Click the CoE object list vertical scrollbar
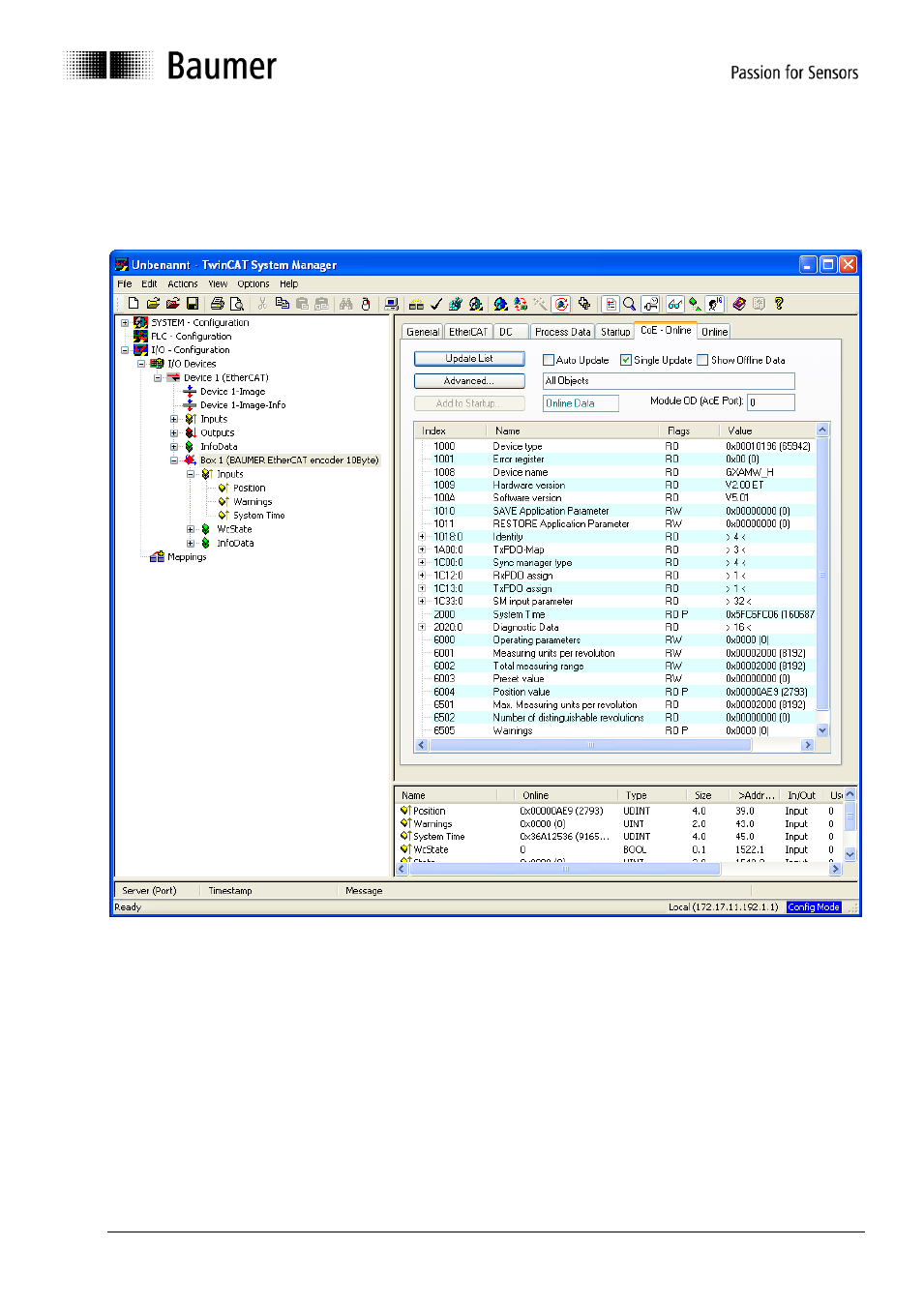924x1306 pixels. 823,580
